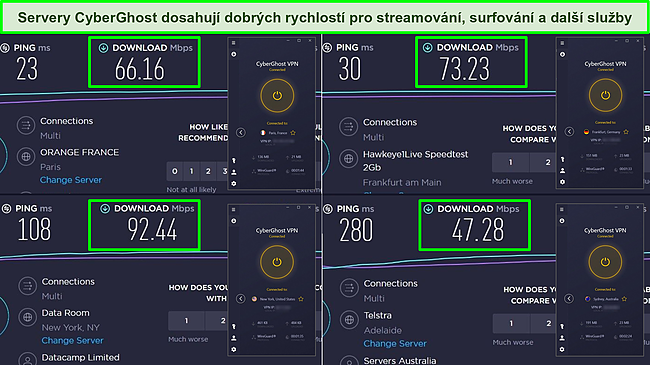Click 136 MB download stat in Paris window
Screen dimensions: 650x365
pos(263,157)
